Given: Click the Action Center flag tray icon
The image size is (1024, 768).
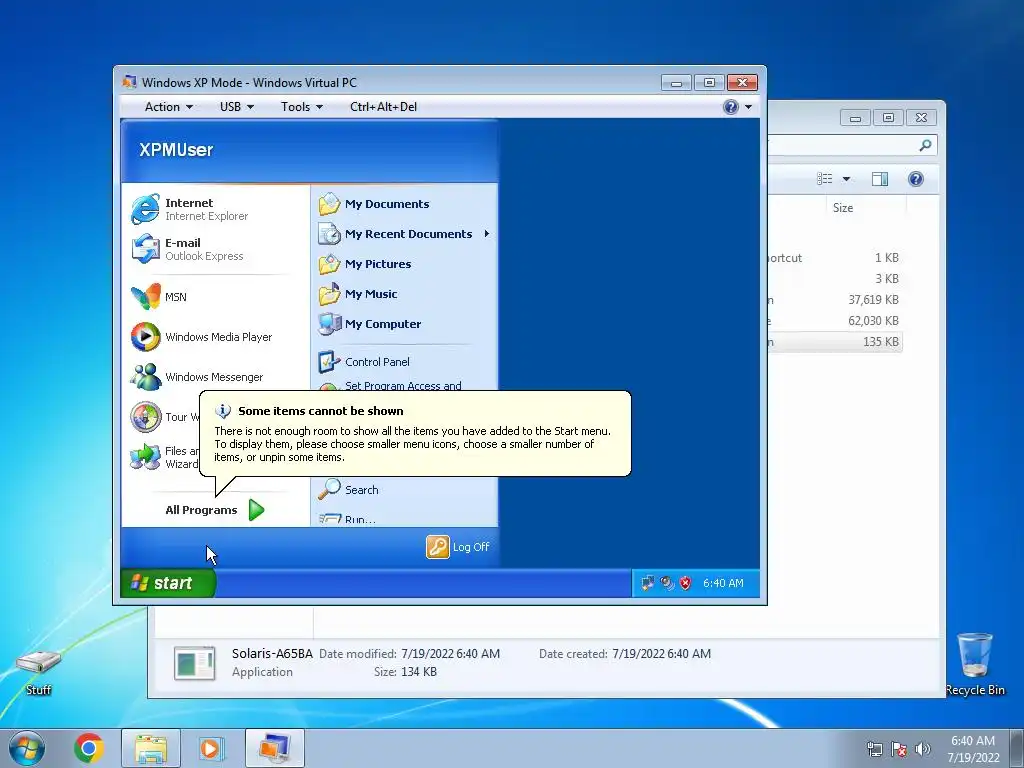Looking at the screenshot, I should pos(899,749).
